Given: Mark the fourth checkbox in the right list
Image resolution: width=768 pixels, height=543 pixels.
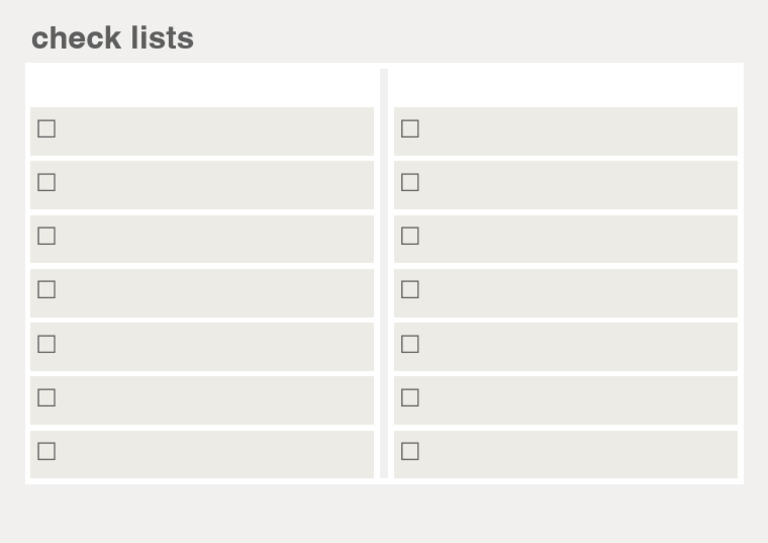Looking at the screenshot, I should pyautogui.click(x=410, y=290).
